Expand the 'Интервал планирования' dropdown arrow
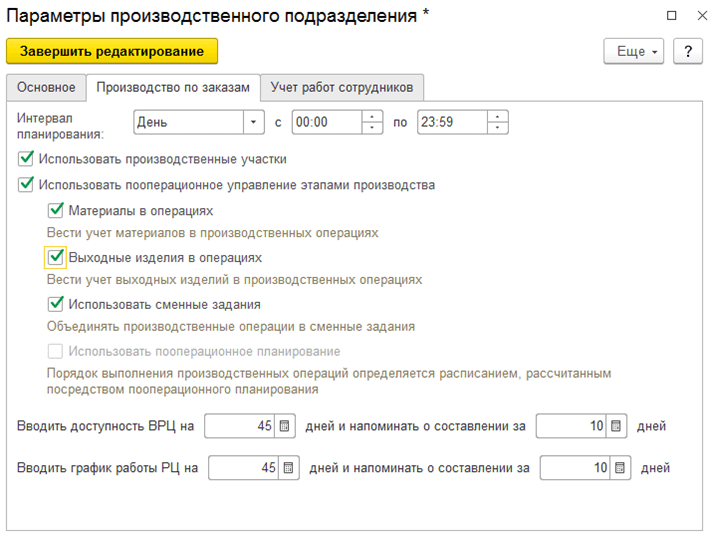This screenshot has width=713, height=535. (x=251, y=123)
